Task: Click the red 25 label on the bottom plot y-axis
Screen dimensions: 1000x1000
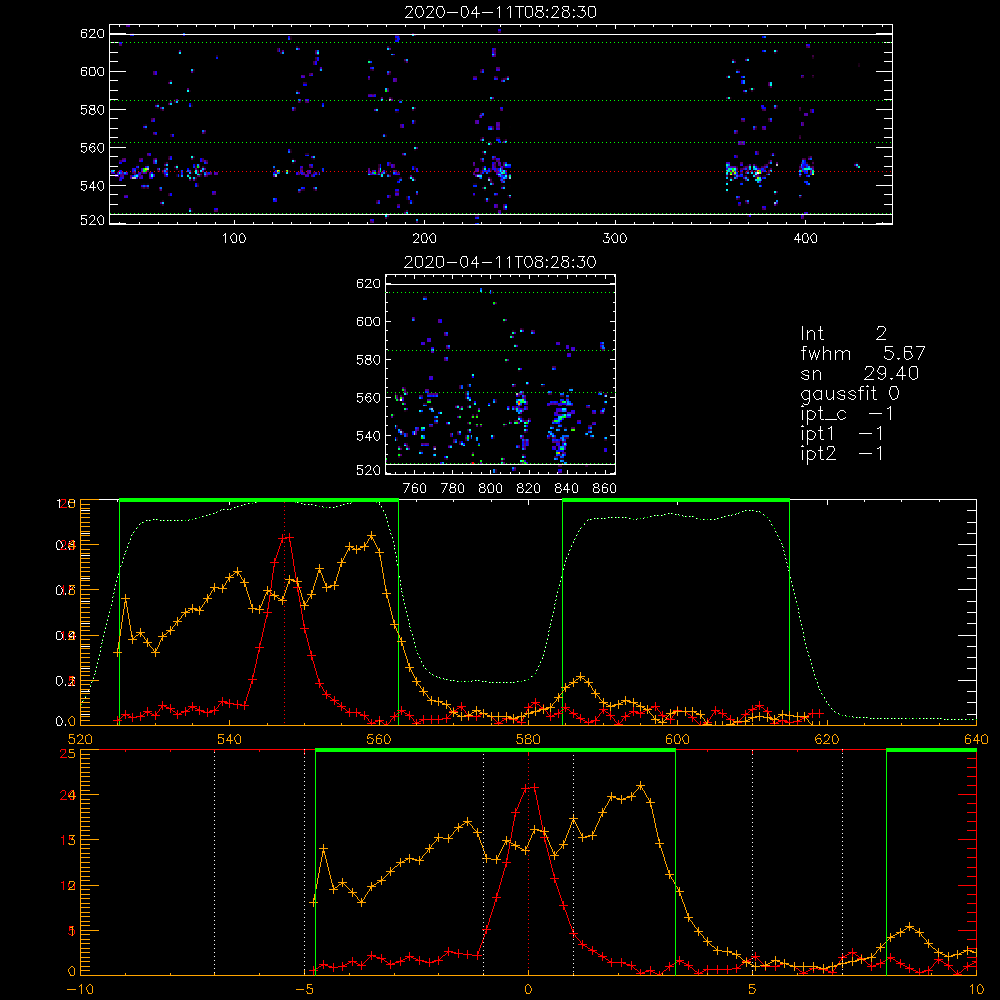Action: pyautogui.click(x=67, y=753)
